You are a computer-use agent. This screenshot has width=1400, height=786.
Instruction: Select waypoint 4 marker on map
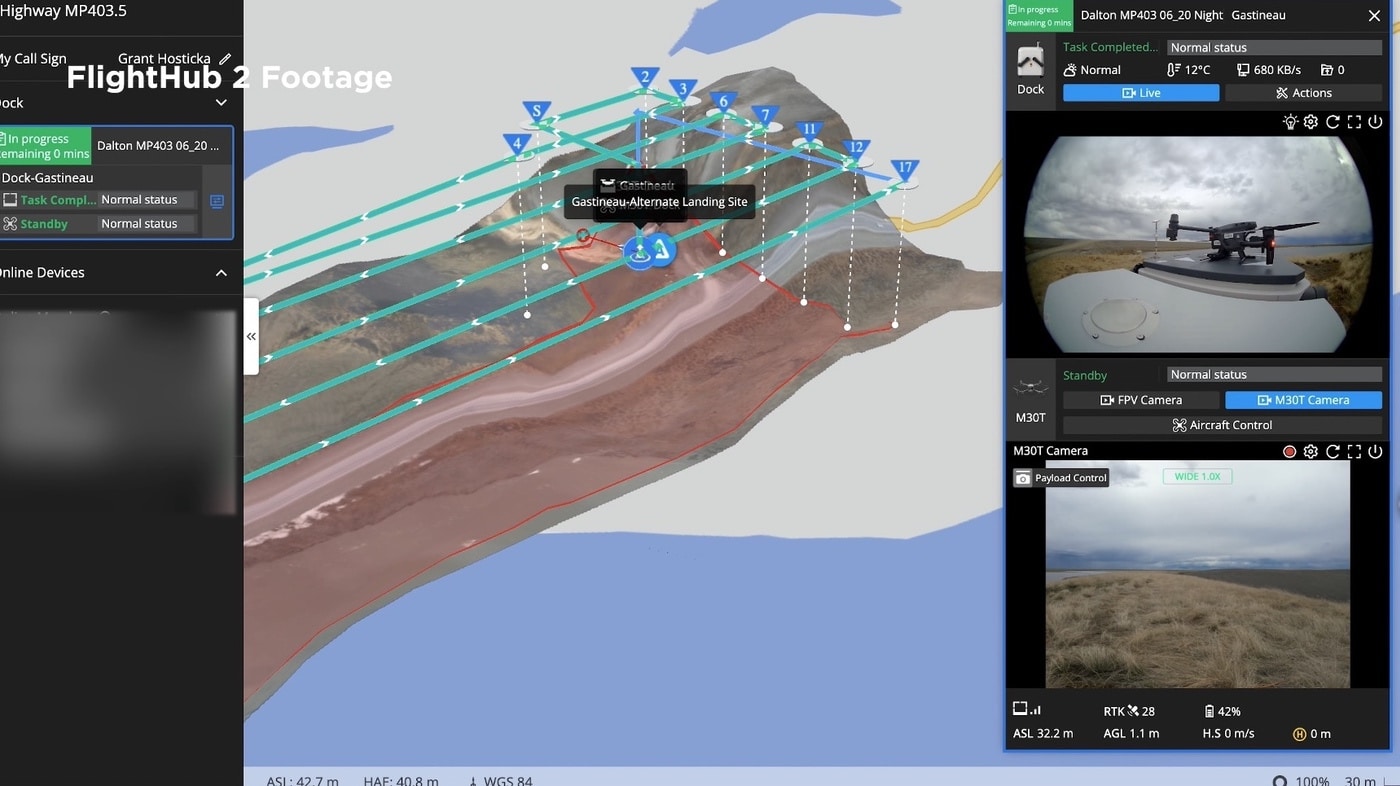coord(517,145)
